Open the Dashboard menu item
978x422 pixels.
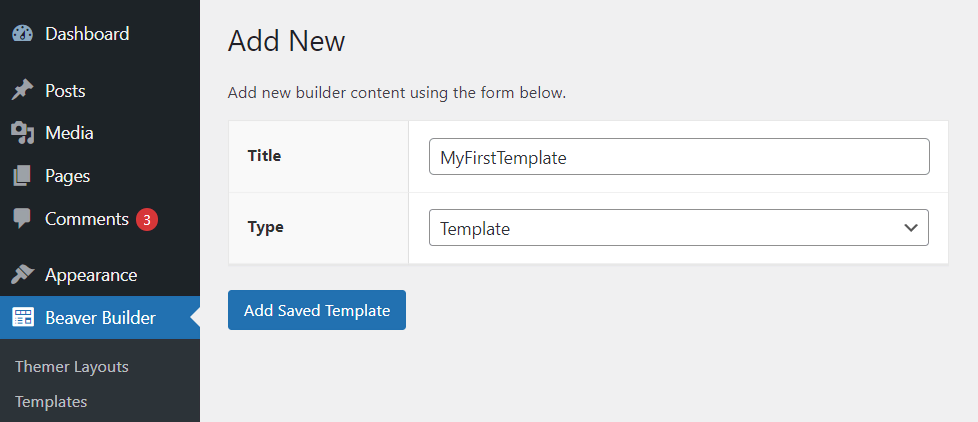[x=87, y=34]
